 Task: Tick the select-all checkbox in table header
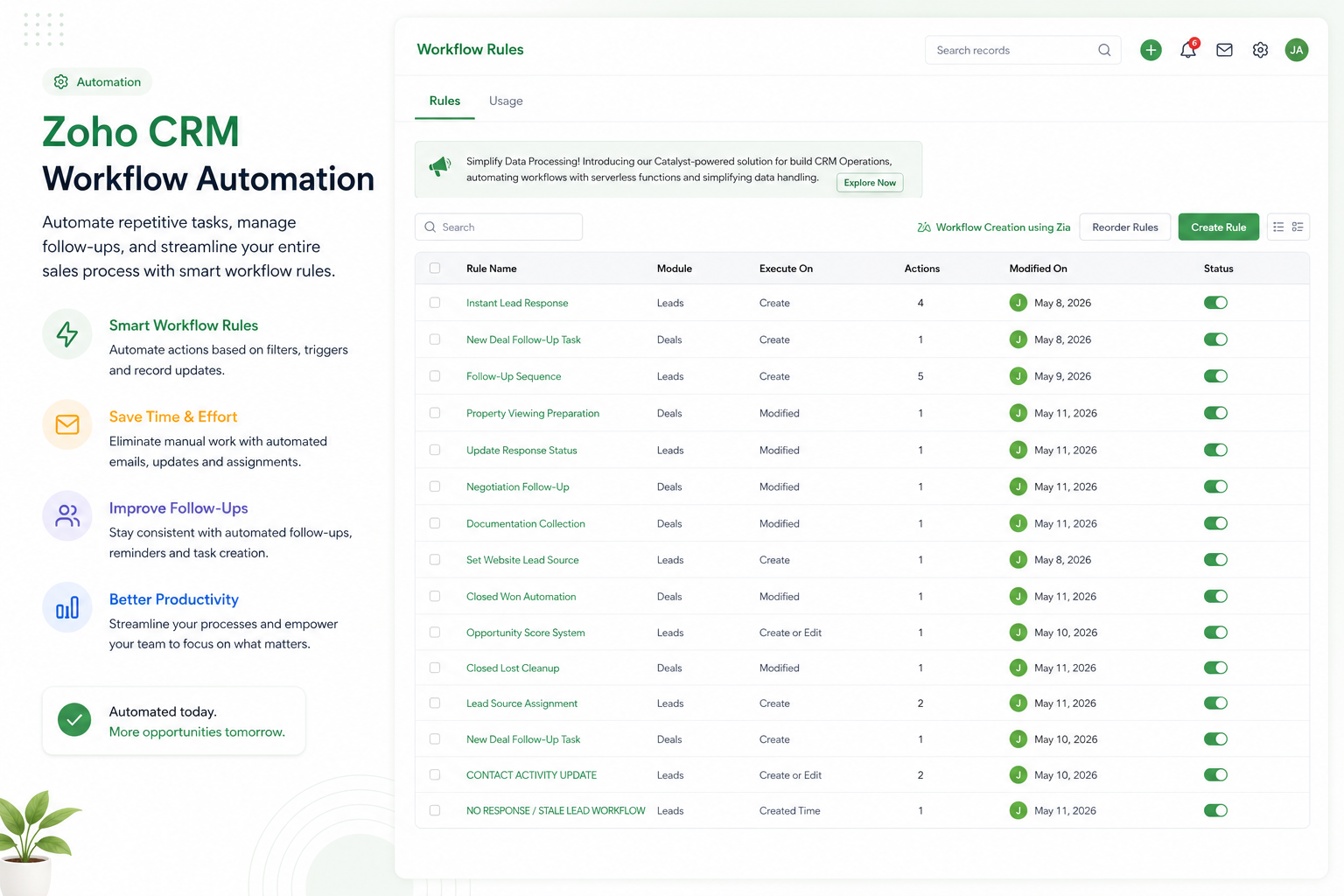[x=435, y=269]
